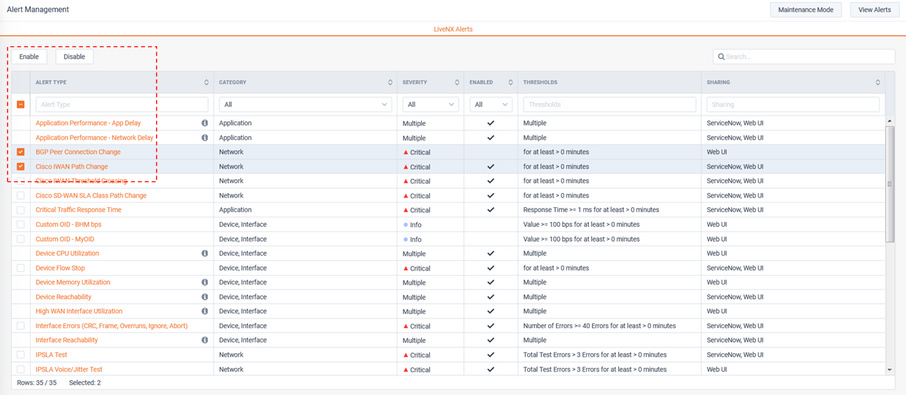Uncheck BGP Peer Connection Change row checkbox
The image size is (906, 395).
tap(21, 152)
